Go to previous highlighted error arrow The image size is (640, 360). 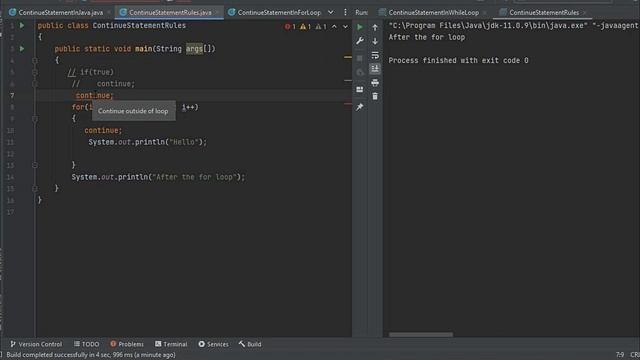(x=334, y=27)
